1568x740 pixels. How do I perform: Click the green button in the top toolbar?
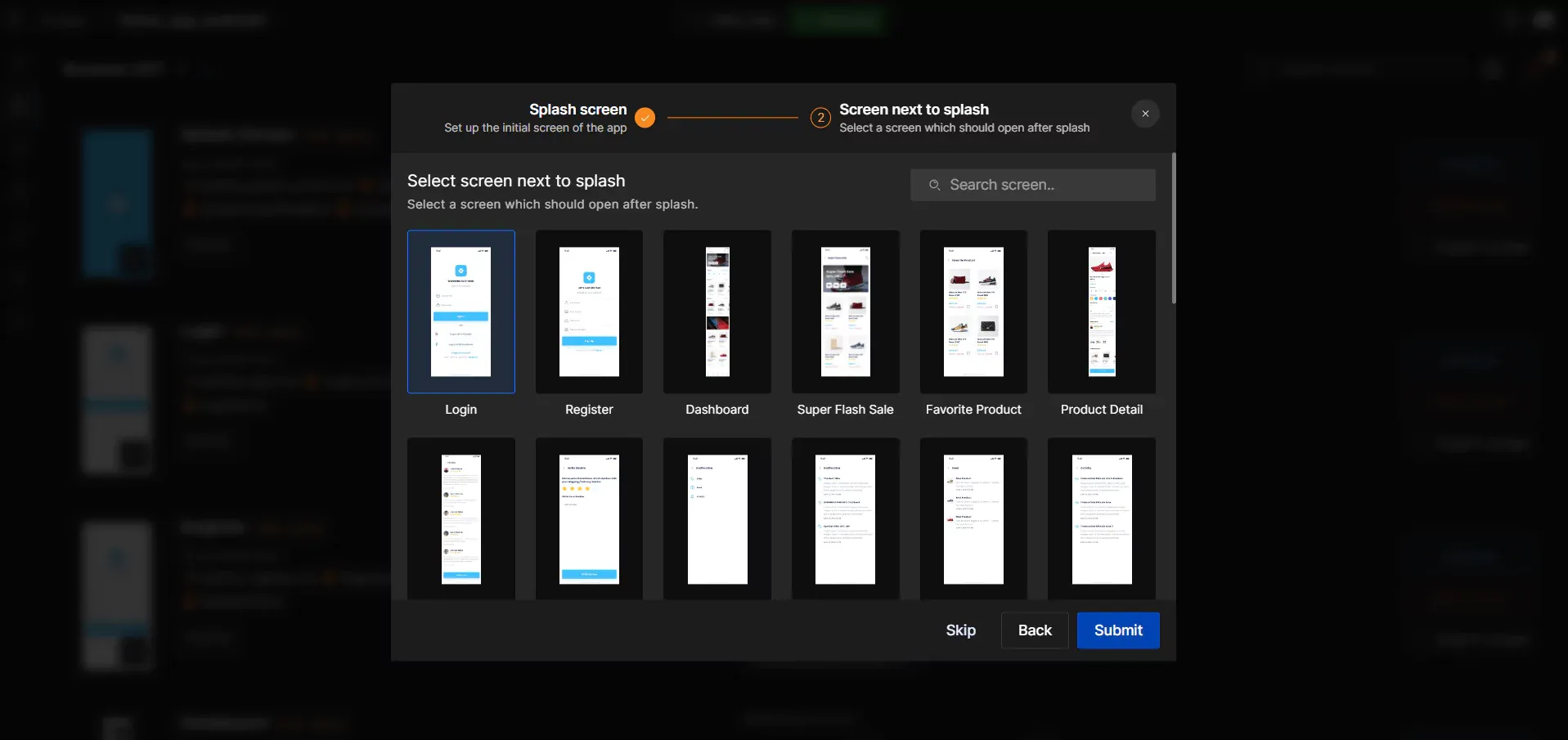coord(838,20)
